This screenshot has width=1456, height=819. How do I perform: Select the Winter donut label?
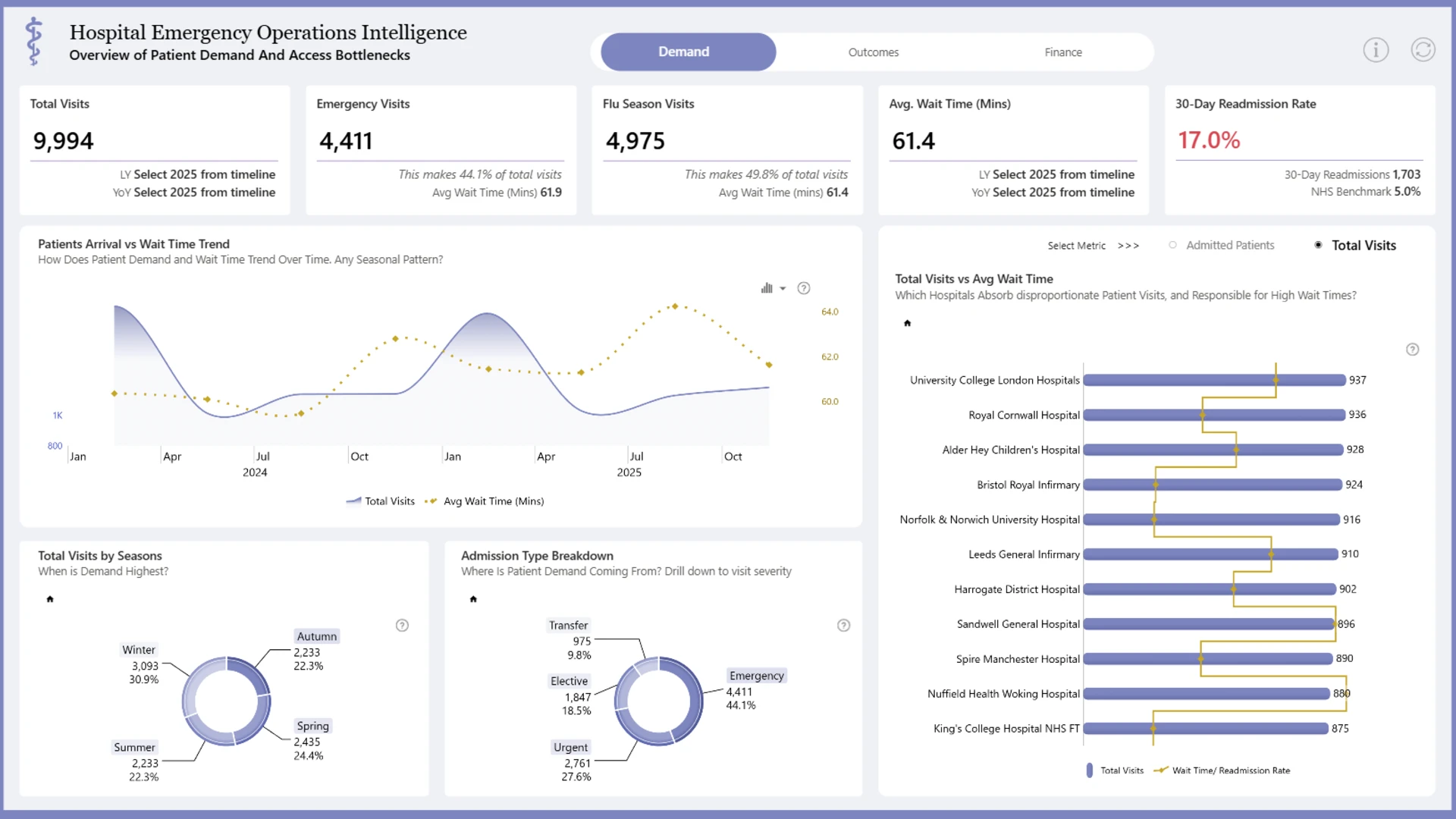(139, 650)
